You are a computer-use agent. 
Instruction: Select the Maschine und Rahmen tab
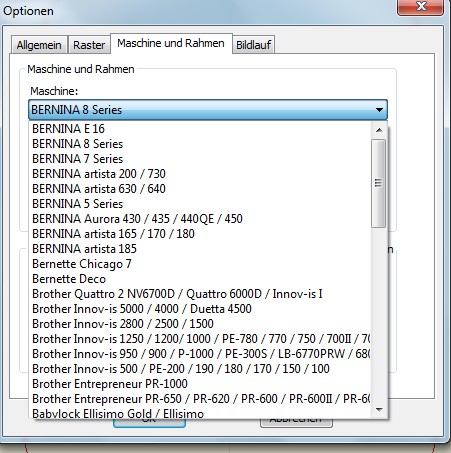171,43
